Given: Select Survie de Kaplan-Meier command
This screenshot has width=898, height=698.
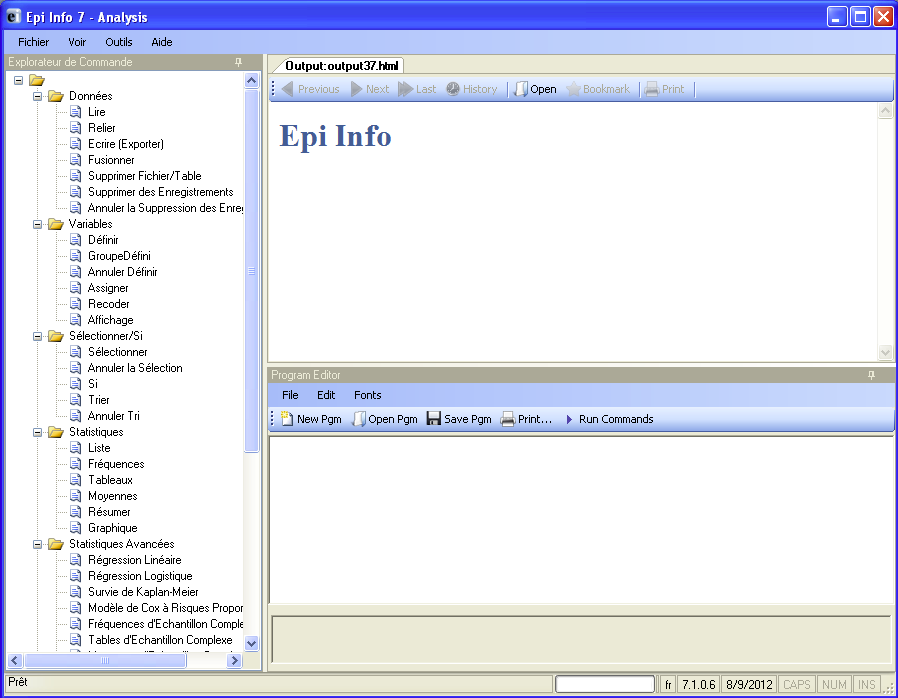Looking at the screenshot, I should [x=143, y=593].
